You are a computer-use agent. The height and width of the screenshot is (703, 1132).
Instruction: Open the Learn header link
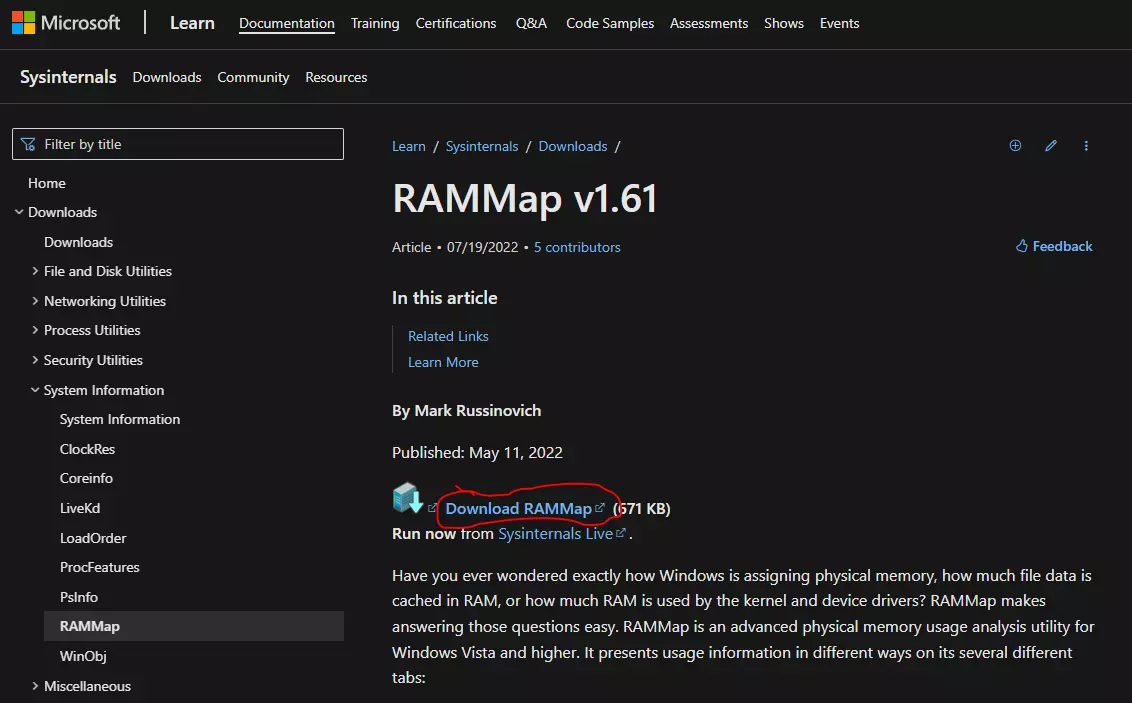[192, 23]
